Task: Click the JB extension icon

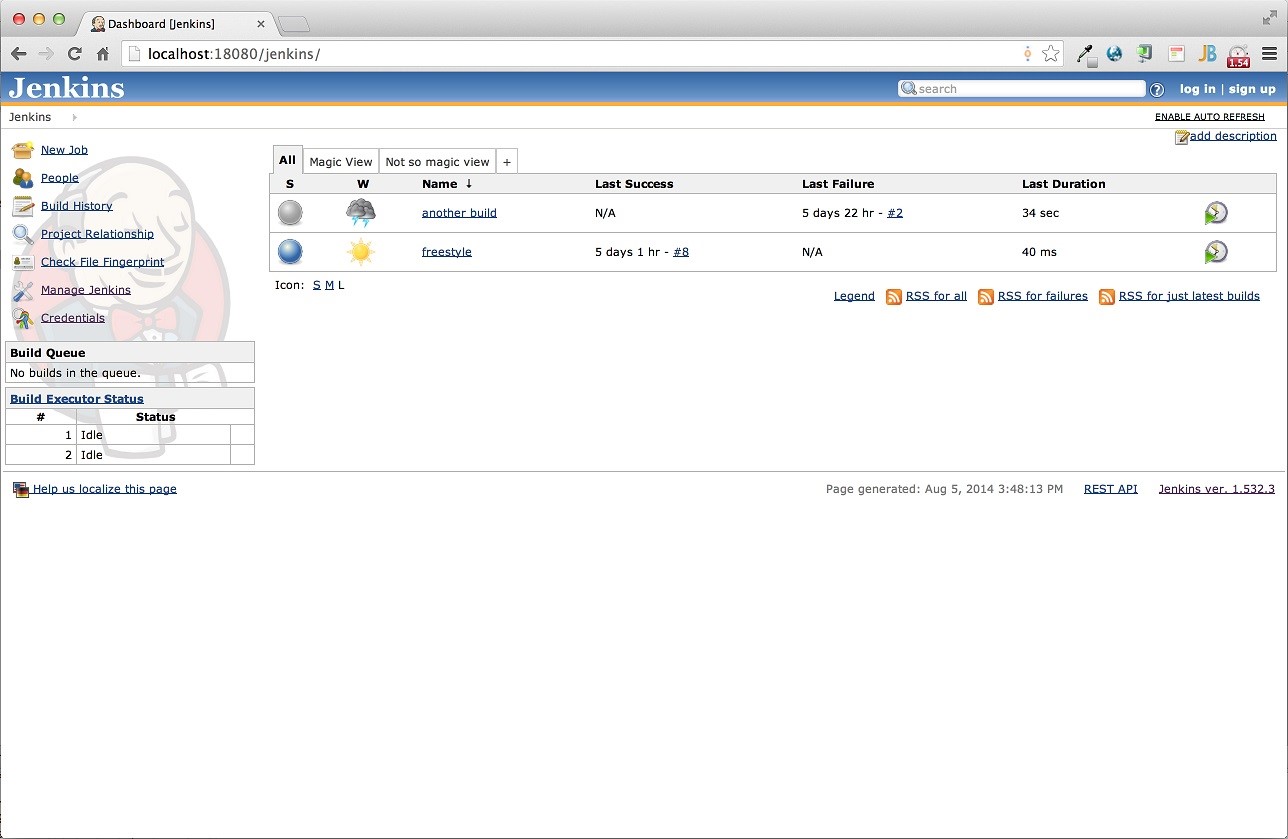Action: [x=1207, y=54]
